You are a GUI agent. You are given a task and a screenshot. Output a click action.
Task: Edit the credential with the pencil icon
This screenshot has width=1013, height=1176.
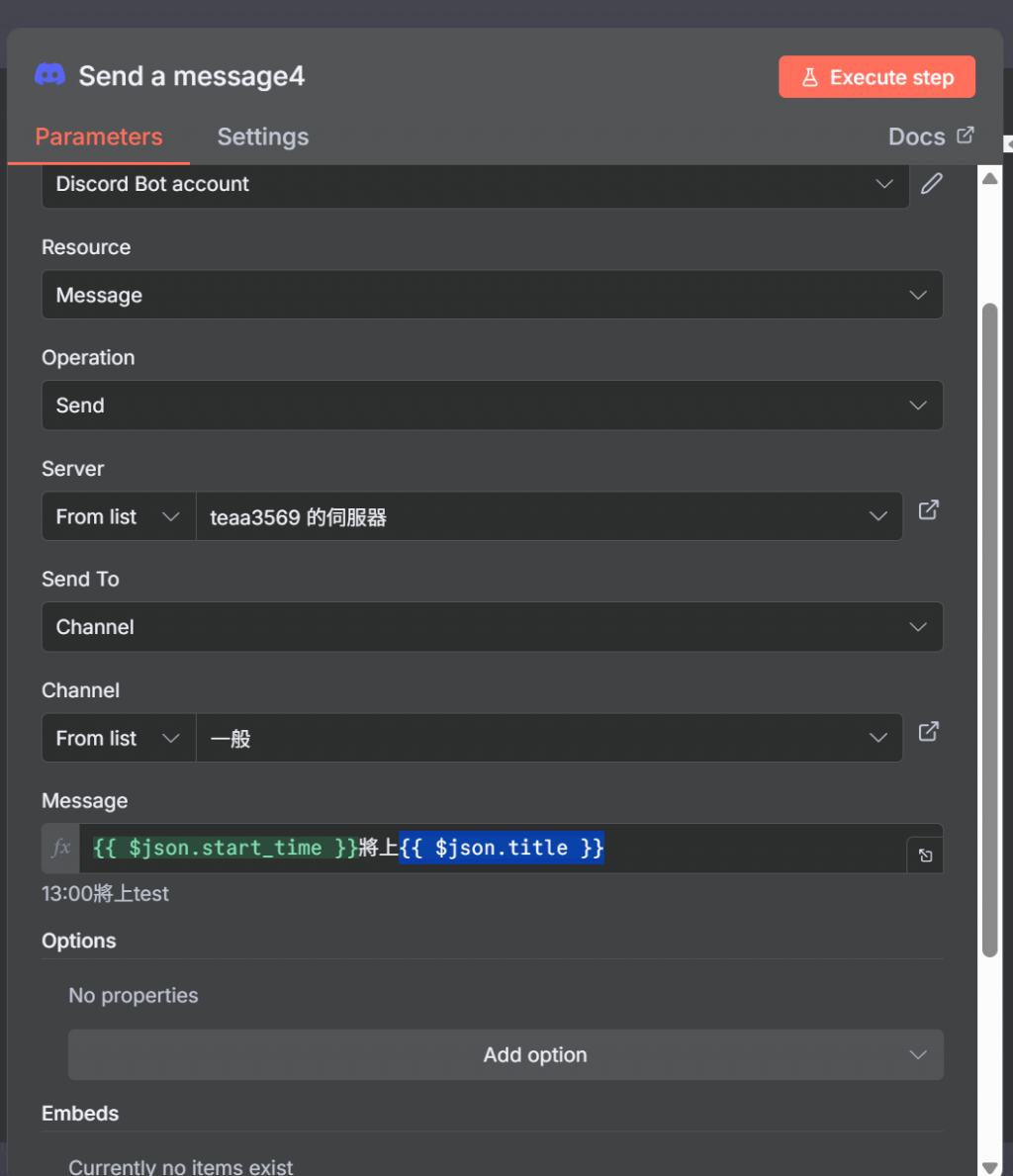[931, 184]
